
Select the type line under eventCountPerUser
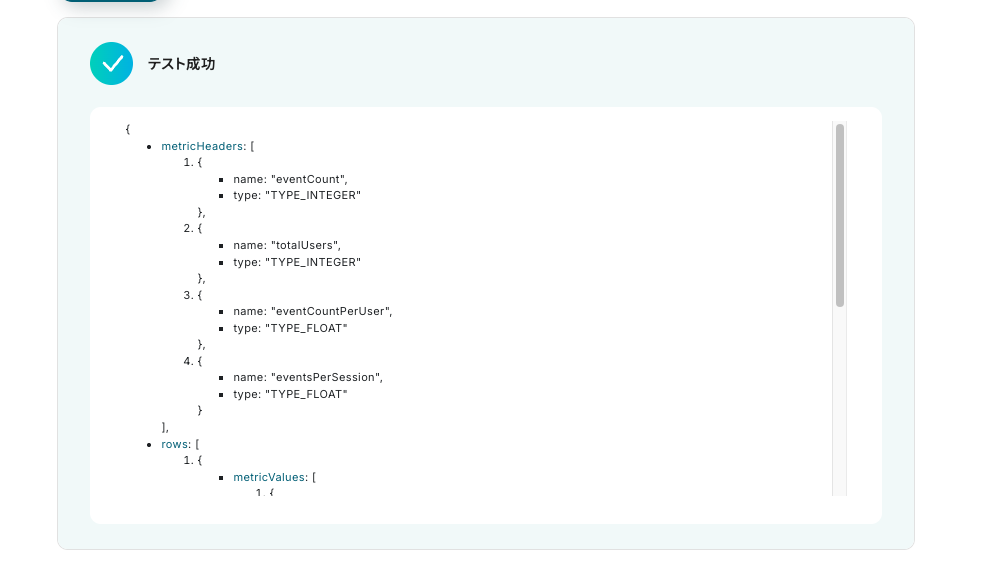point(291,328)
